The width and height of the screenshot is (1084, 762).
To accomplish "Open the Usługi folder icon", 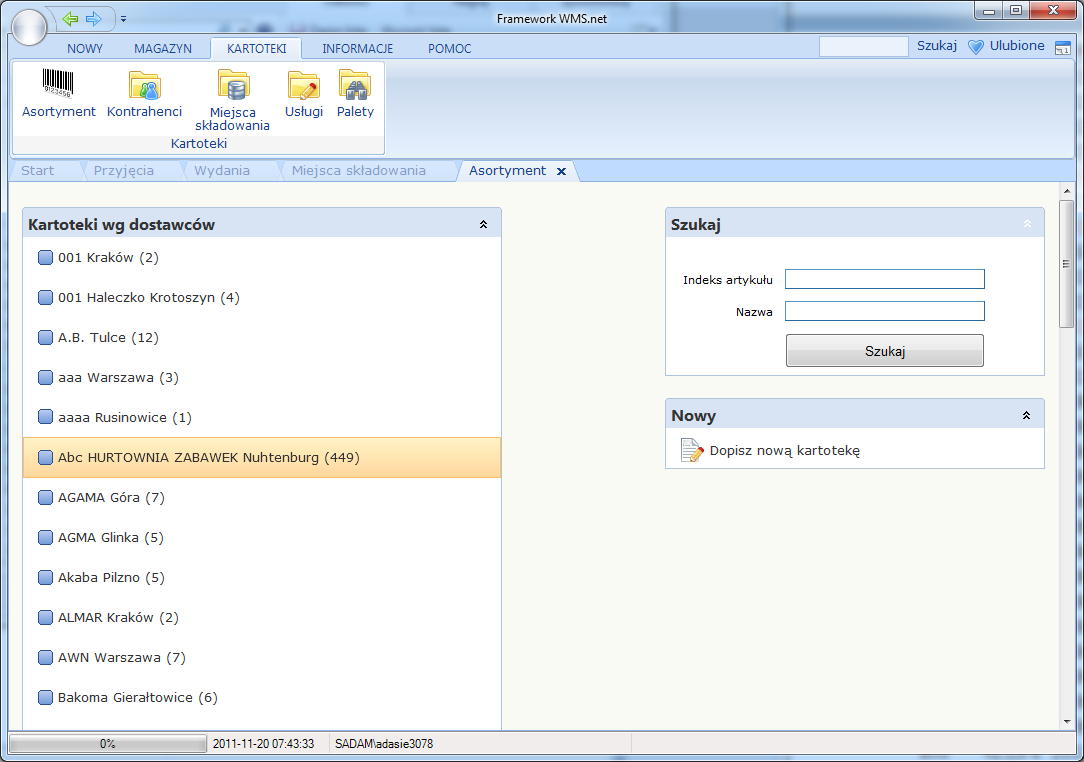I will (303, 85).
